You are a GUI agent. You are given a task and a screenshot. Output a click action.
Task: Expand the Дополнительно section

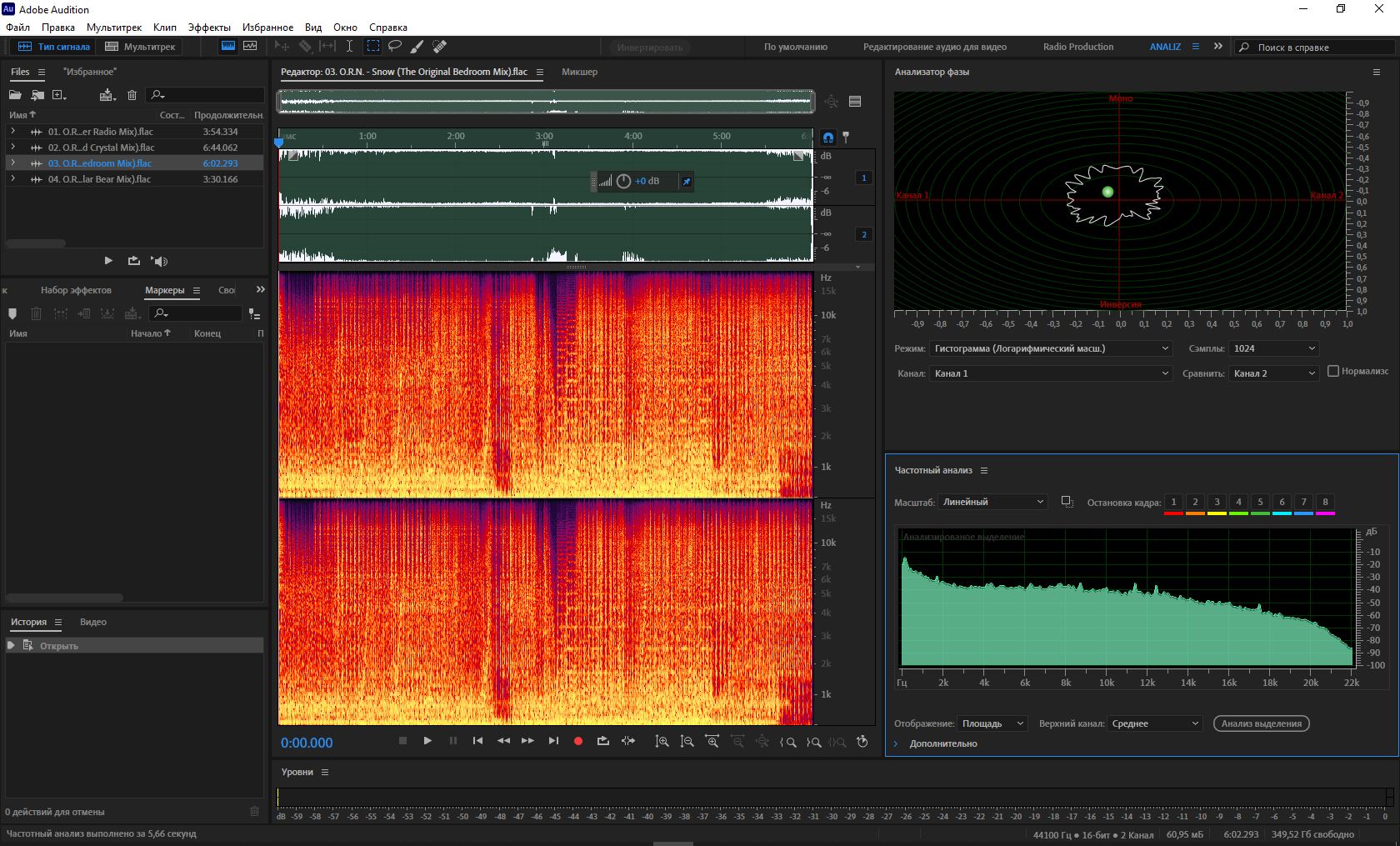click(897, 743)
